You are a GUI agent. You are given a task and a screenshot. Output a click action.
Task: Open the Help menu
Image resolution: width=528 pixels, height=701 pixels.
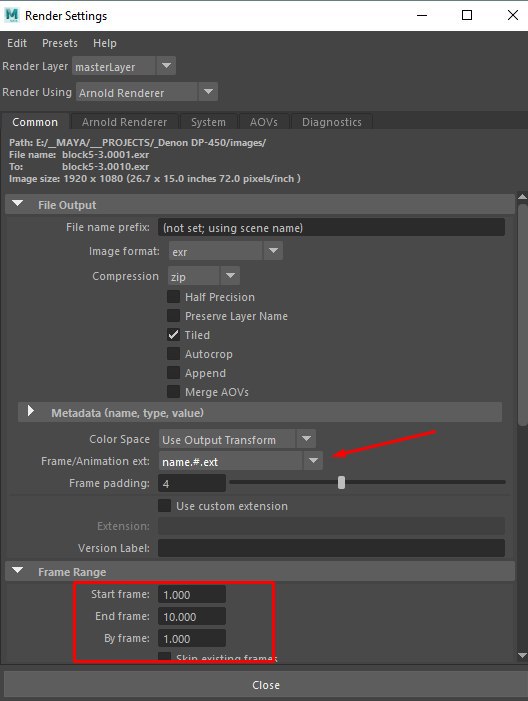tap(105, 43)
